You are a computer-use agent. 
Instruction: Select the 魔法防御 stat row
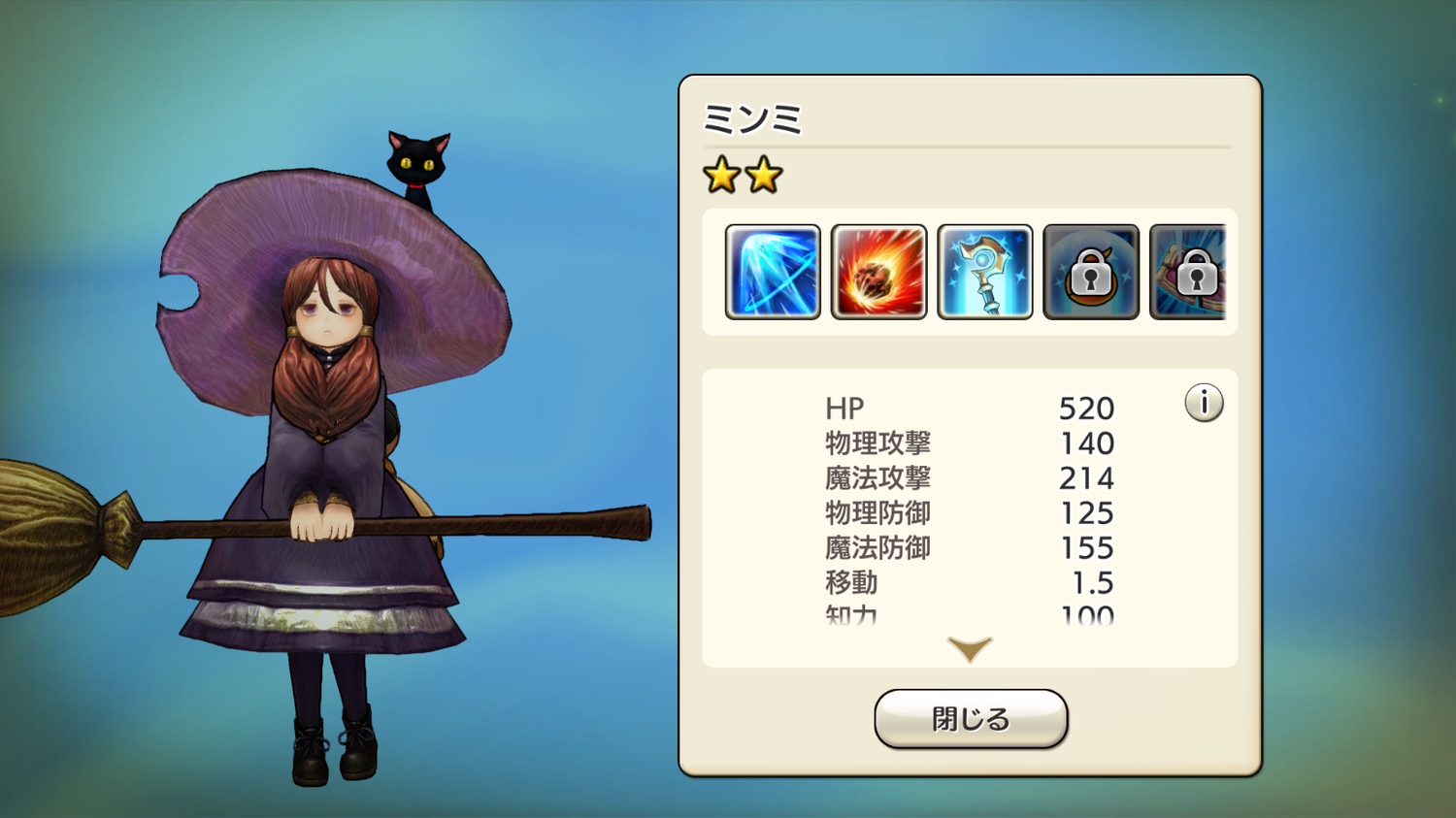point(970,548)
